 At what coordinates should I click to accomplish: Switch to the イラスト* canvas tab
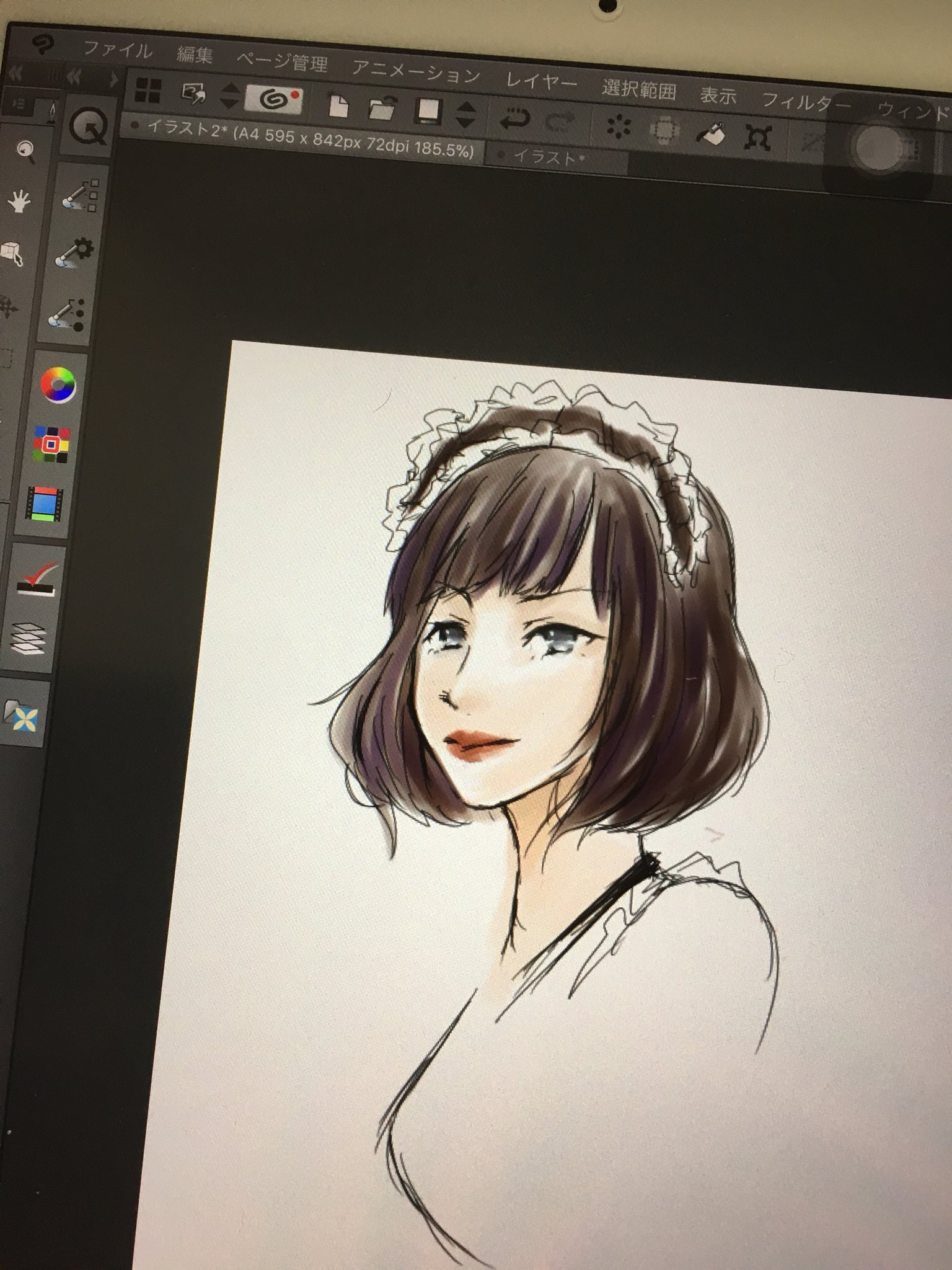pos(555,159)
